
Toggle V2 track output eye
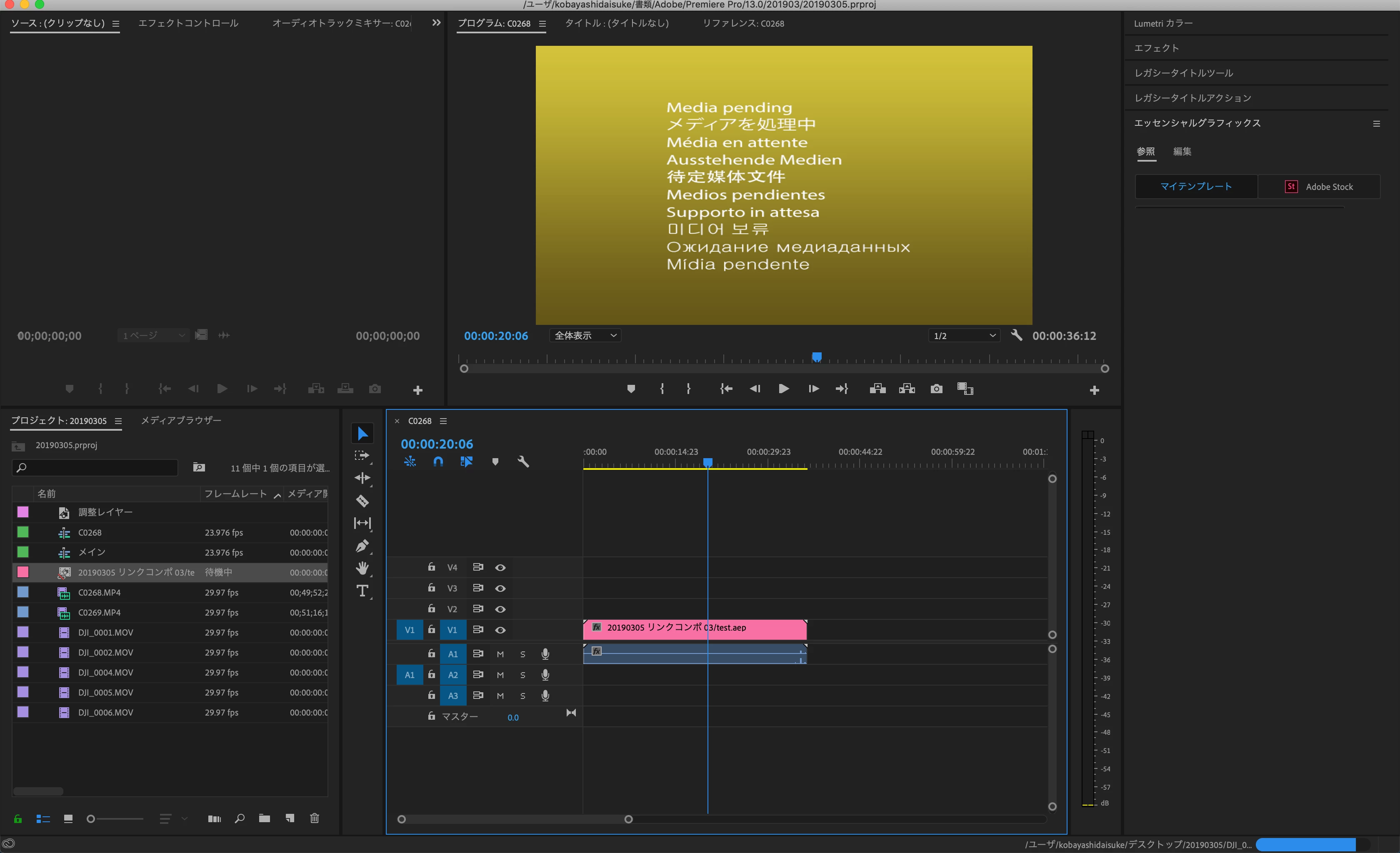click(500, 609)
